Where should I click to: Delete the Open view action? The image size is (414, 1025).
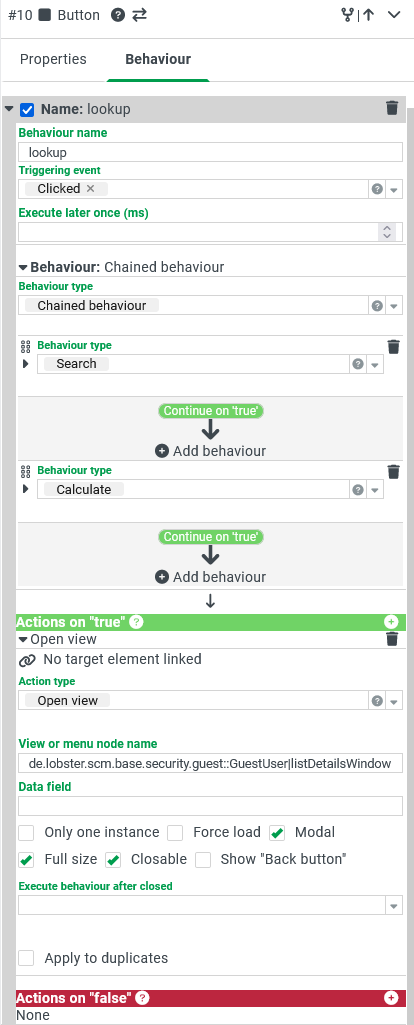tap(392, 639)
